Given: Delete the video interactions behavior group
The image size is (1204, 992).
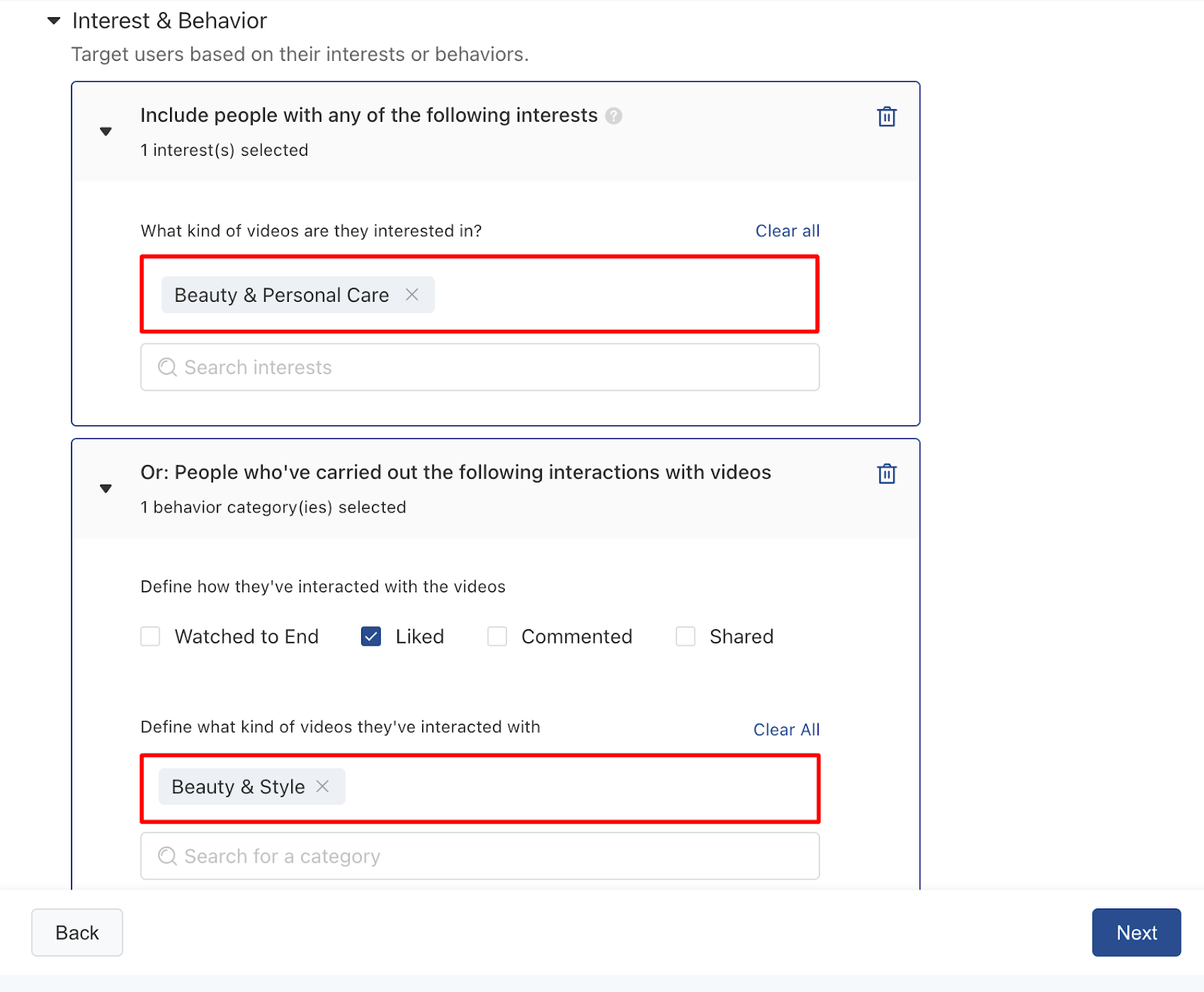Looking at the screenshot, I should (x=886, y=473).
